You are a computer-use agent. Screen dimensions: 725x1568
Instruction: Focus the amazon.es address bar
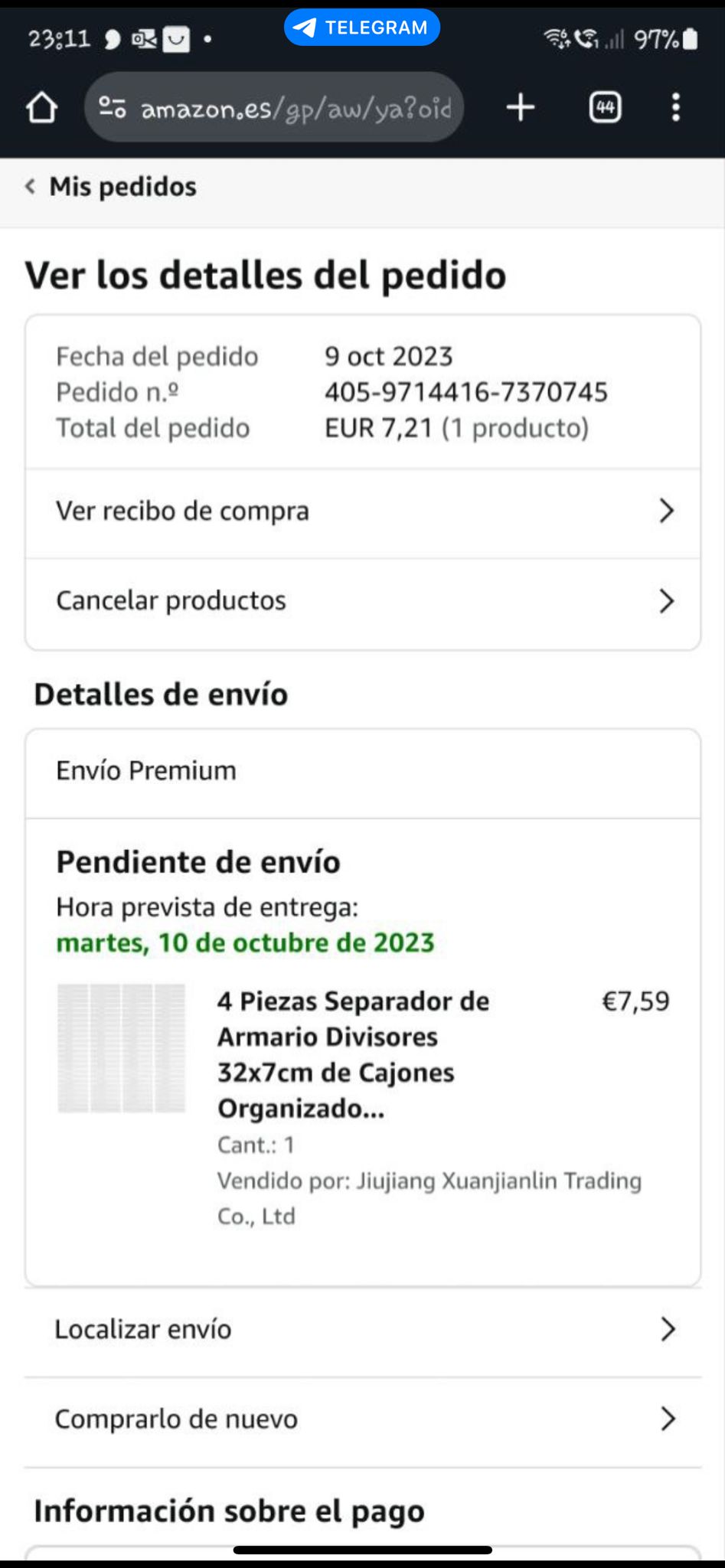coord(296,108)
